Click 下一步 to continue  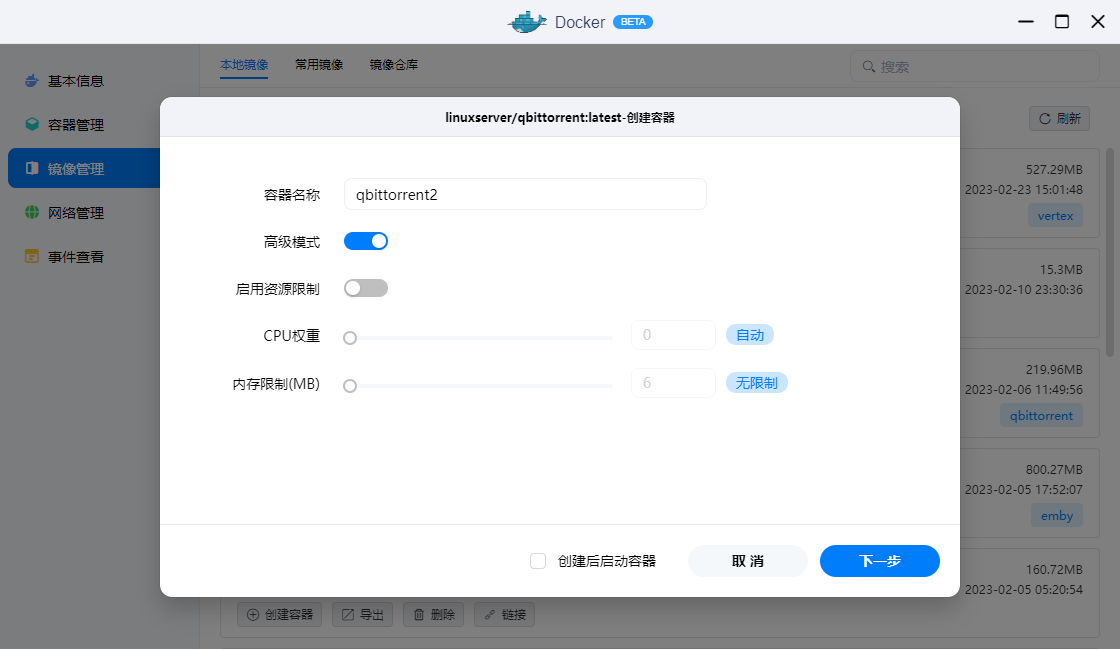pos(880,561)
